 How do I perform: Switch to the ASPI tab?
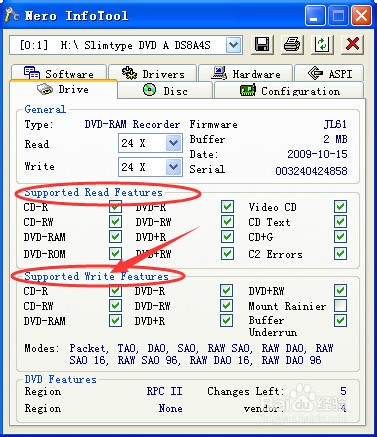(x=329, y=73)
